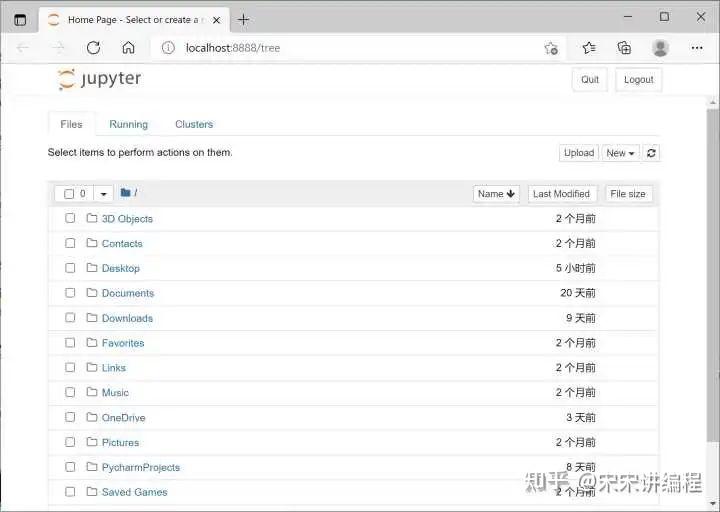Sort files by Name

496,194
